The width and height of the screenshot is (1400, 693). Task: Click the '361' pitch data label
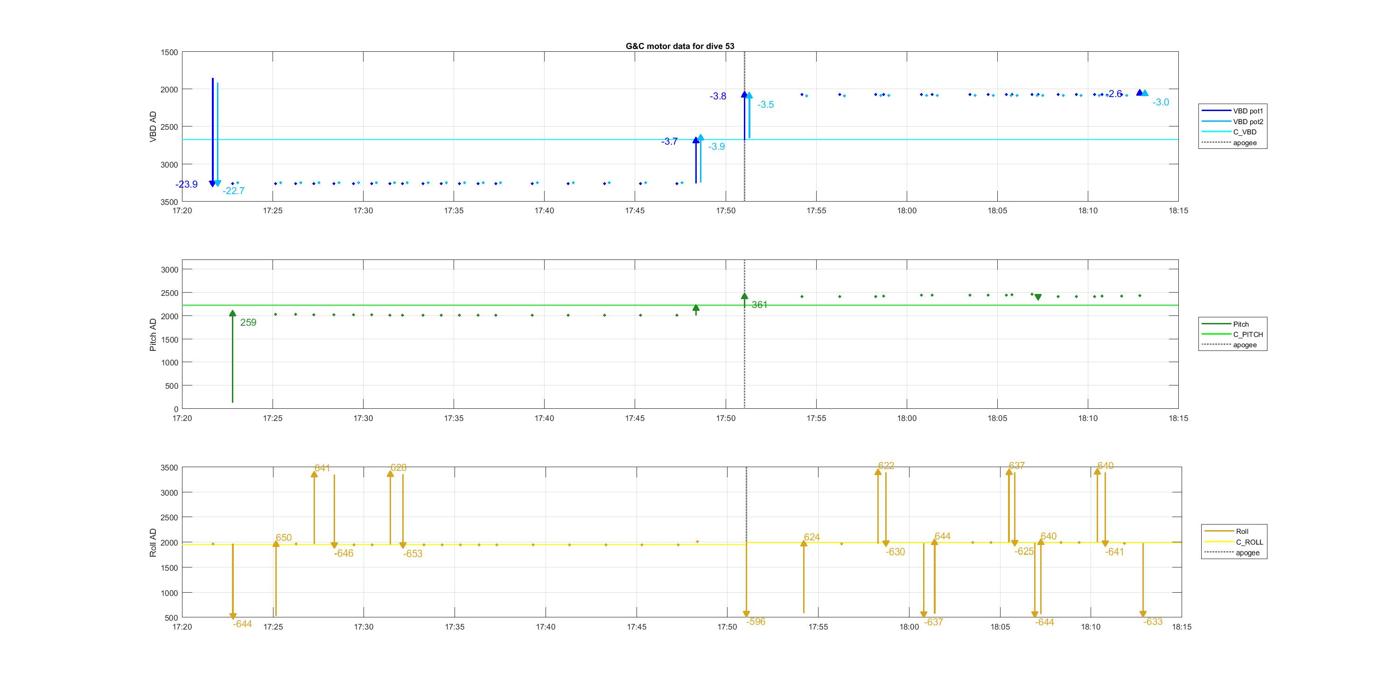(x=760, y=304)
